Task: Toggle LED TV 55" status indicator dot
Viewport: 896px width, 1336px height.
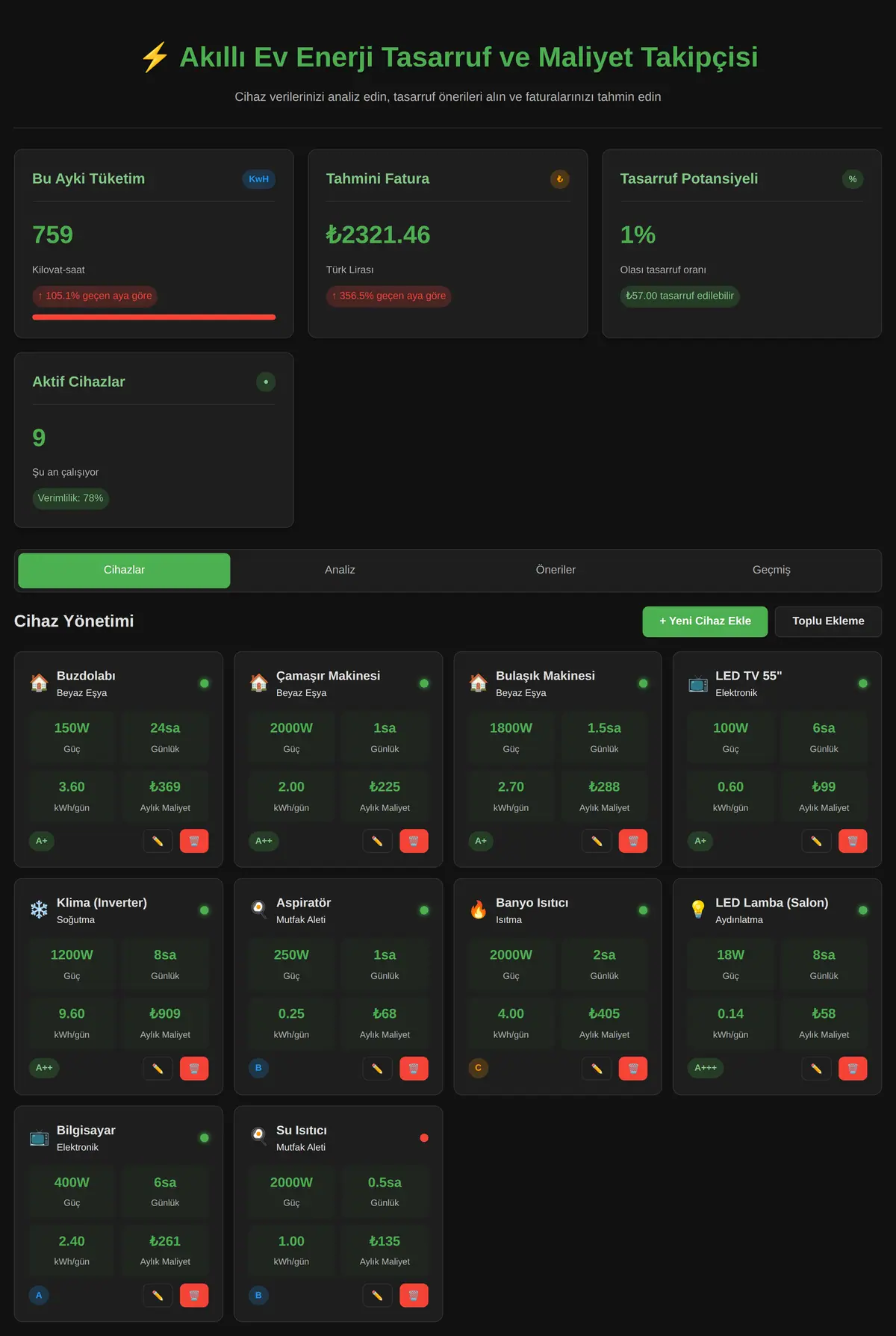Action: (x=863, y=683)
